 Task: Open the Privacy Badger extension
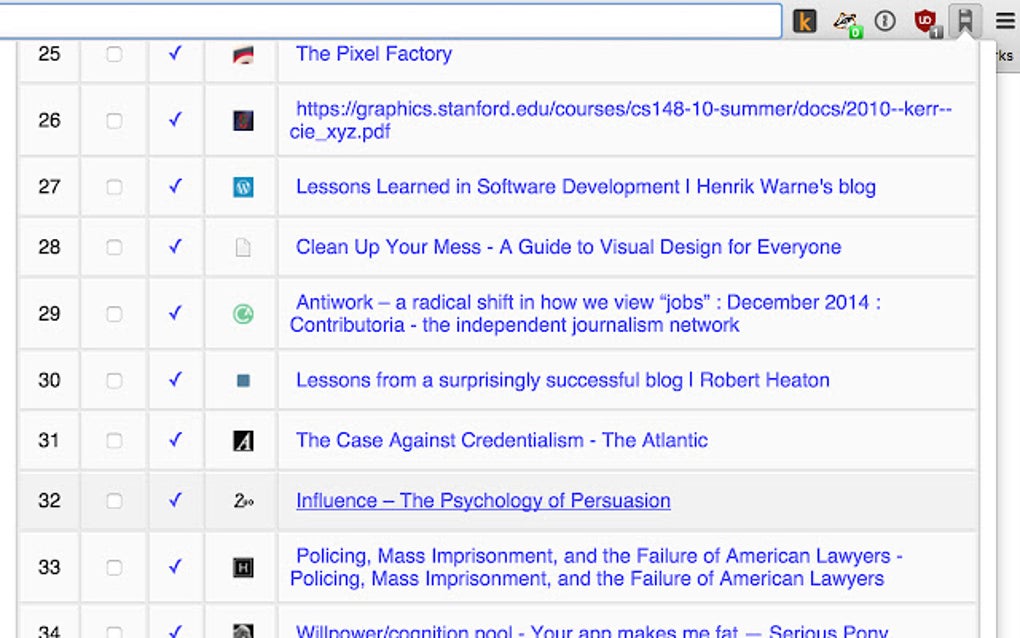click(x=846, y=20)
